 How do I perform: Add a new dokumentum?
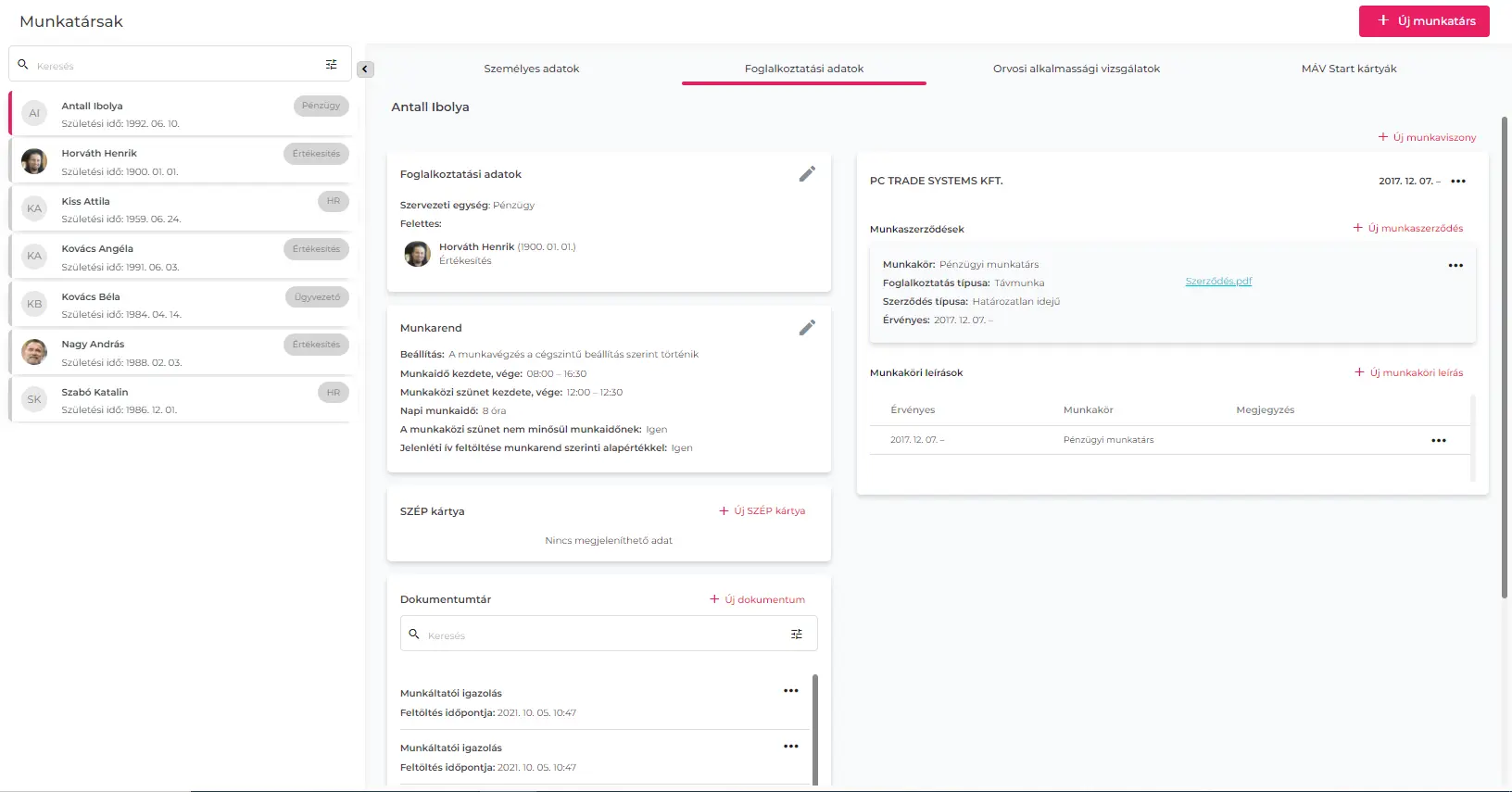click(757, 600)
